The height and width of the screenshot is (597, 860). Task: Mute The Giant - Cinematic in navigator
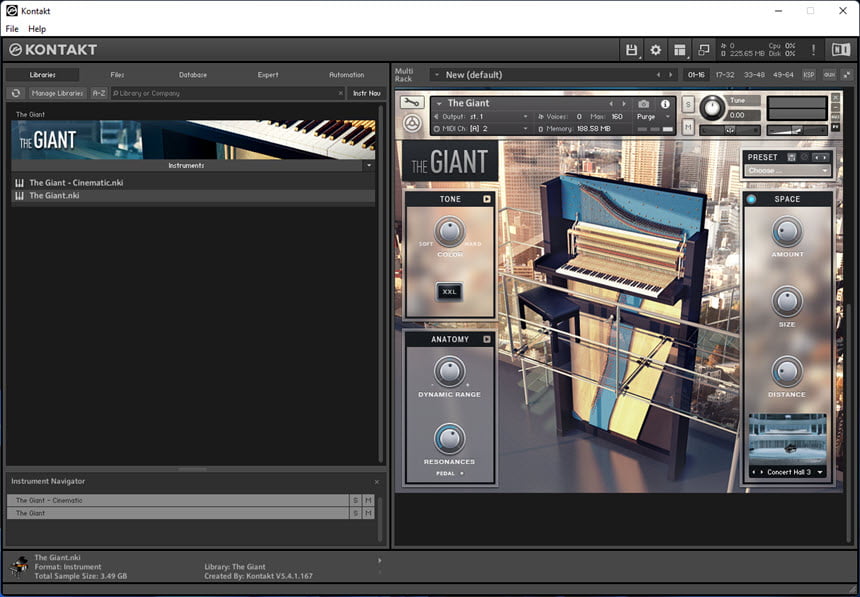pos(368,500)
